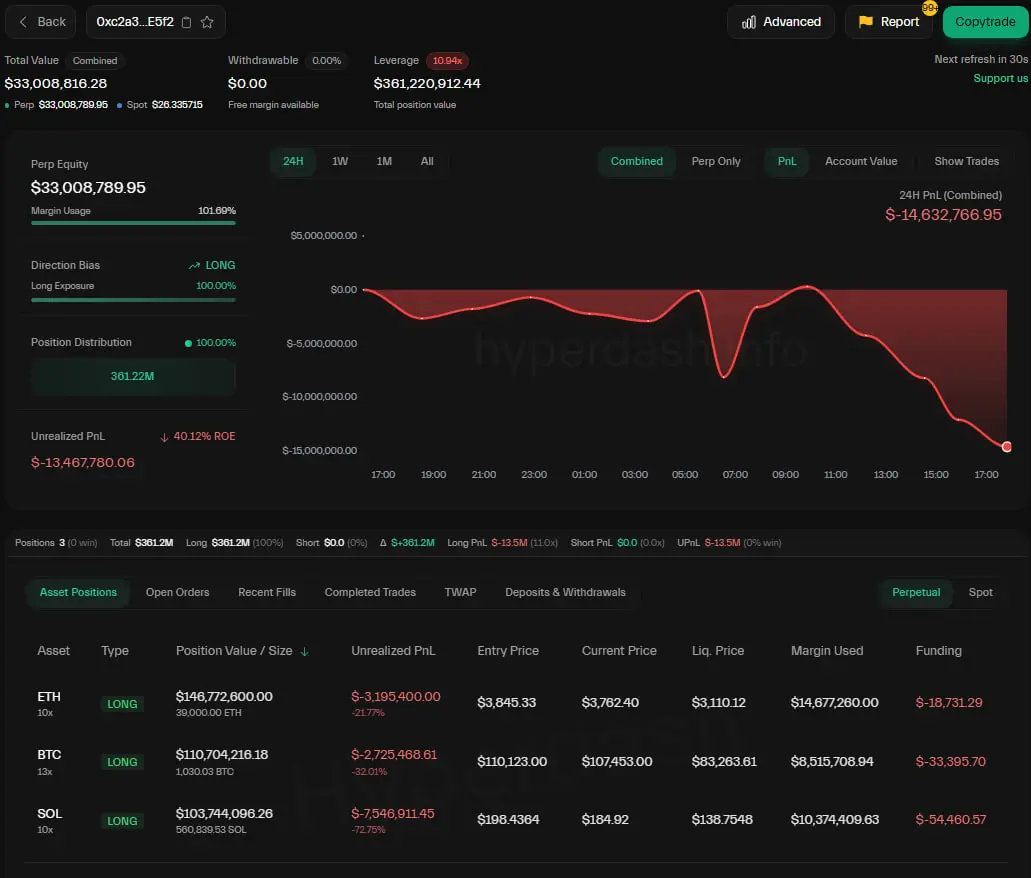Open the Deposits & Withdrawals tab
The image size is (1031, 878).
point(565,592)
